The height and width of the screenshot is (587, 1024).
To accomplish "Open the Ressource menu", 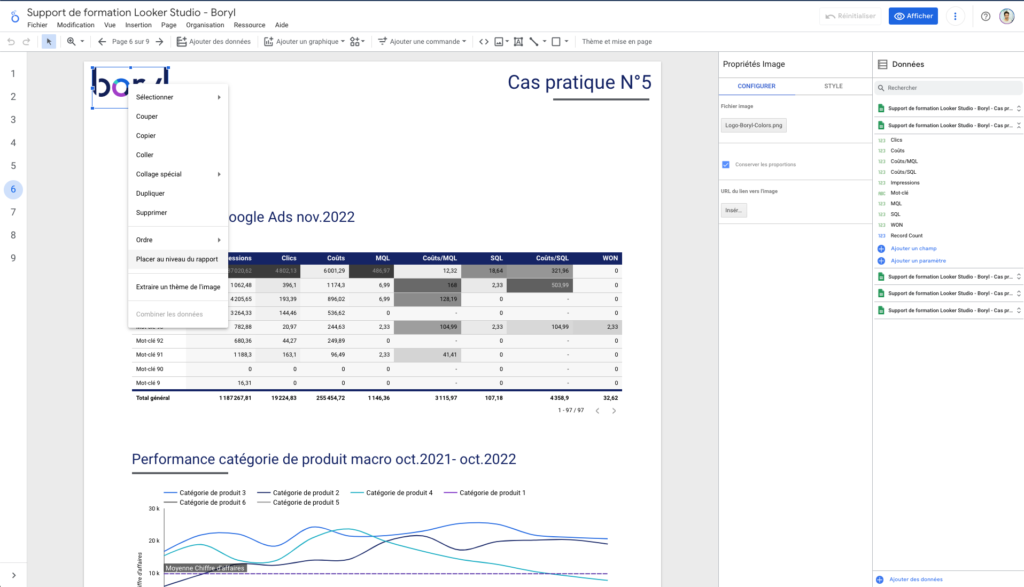I will (249, 25).
